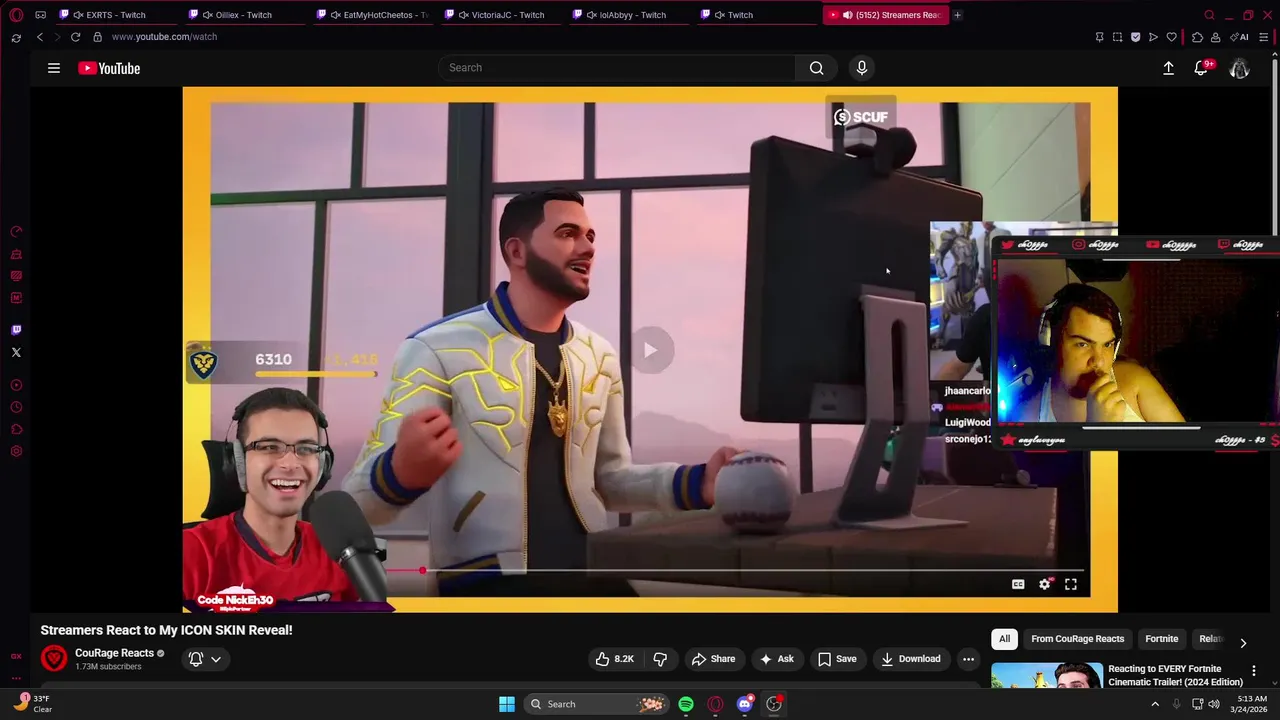Select the From CouRage Reacts chip
1280x720 pixels.
point(1077,639)
